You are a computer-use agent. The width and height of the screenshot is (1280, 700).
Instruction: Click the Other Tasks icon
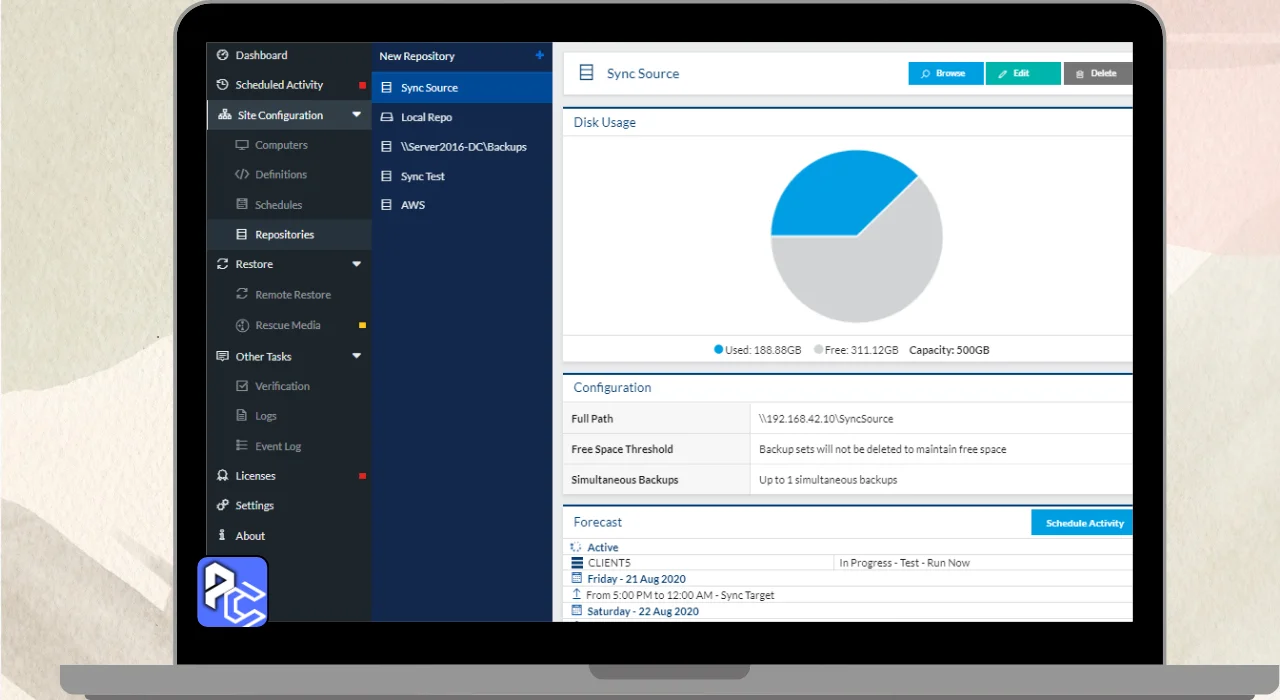click(x=224, y=356)
